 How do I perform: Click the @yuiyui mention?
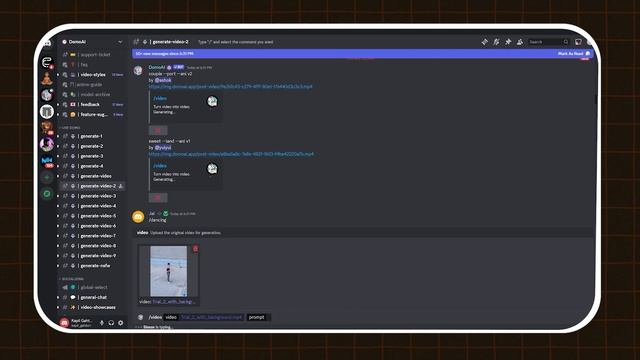click(163, 148)
